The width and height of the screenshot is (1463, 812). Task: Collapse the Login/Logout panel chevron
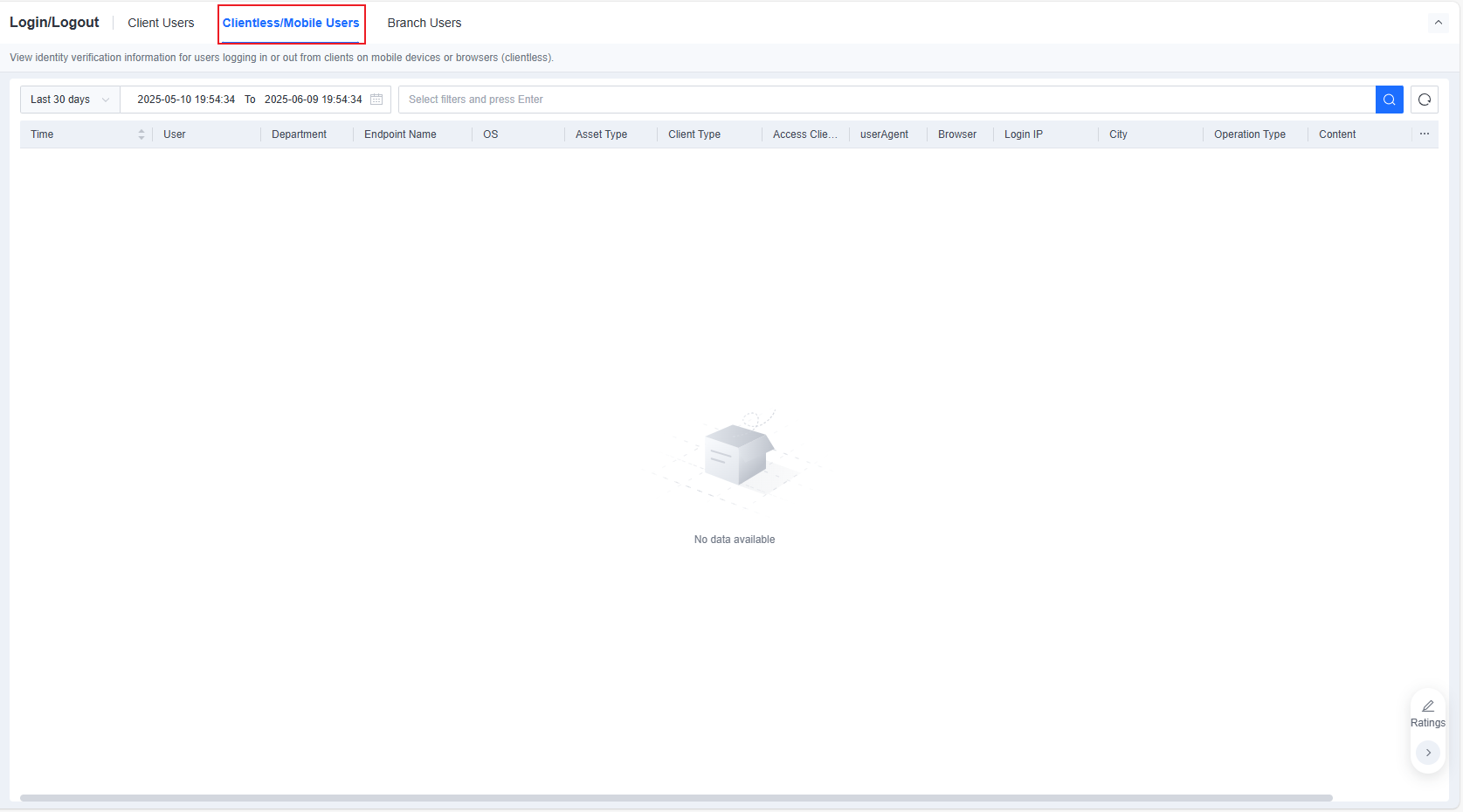[1439, 23]
